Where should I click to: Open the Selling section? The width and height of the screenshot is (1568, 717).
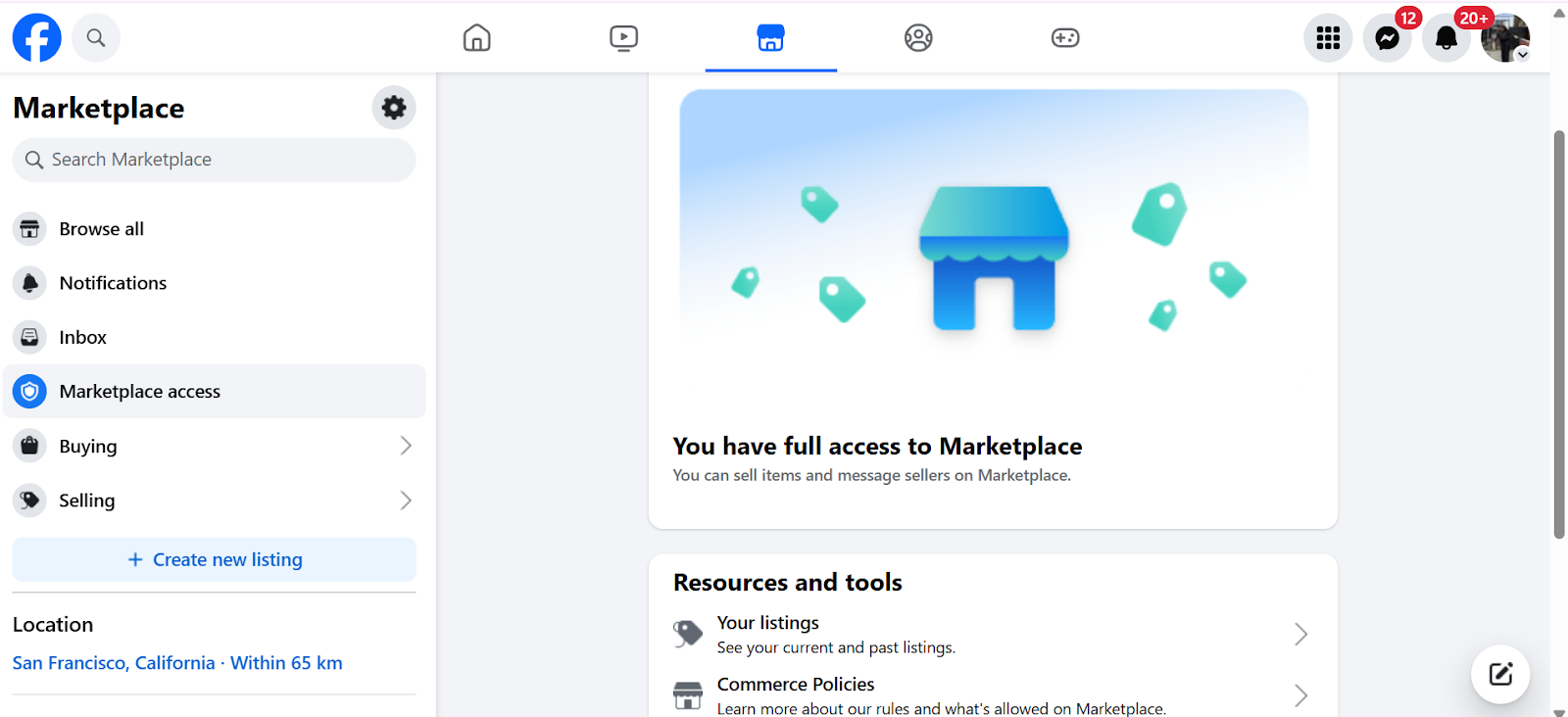coord(214,501)
